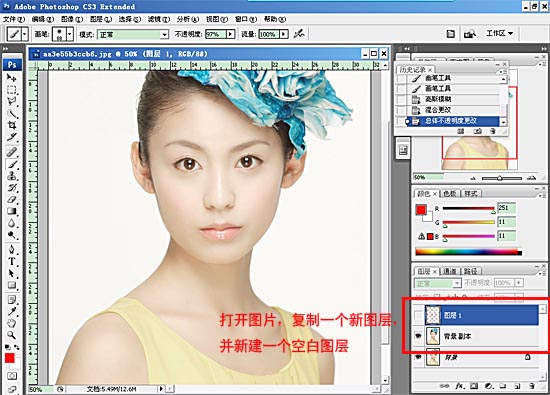This screenshot has width=550, height=395.
Task: Select the Slice tool
Action: [12, 137]
